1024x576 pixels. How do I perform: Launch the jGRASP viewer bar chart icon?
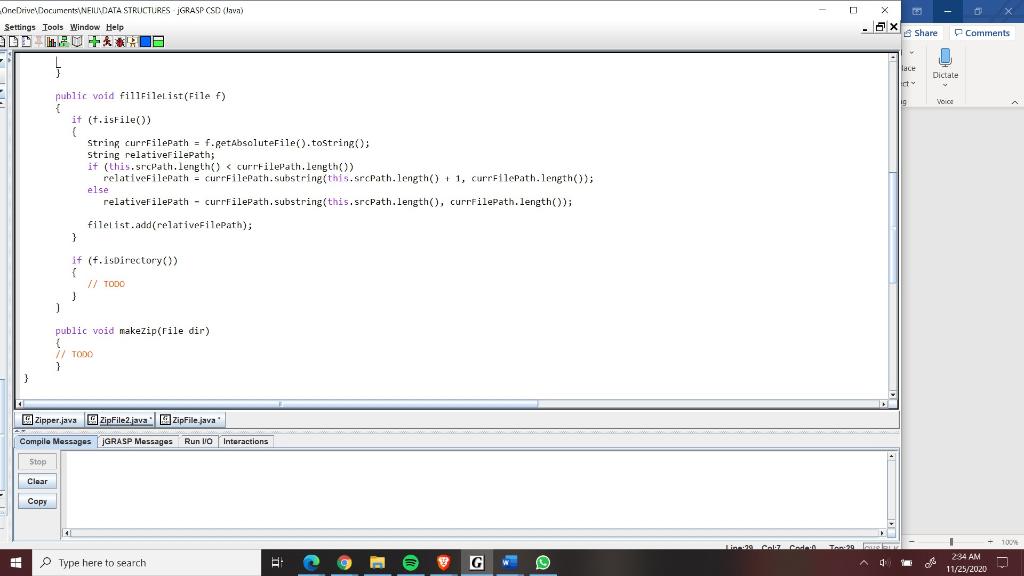50,41
